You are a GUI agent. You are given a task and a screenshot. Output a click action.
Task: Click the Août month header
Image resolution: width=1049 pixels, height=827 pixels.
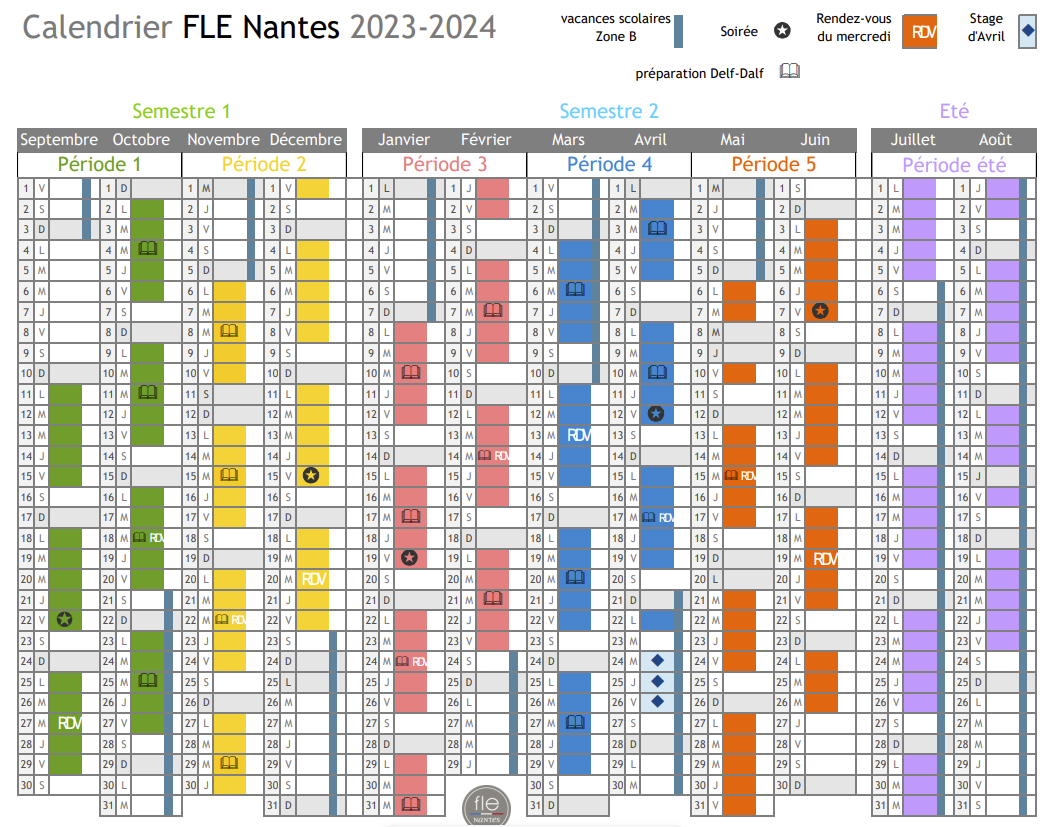click(995, 140)
